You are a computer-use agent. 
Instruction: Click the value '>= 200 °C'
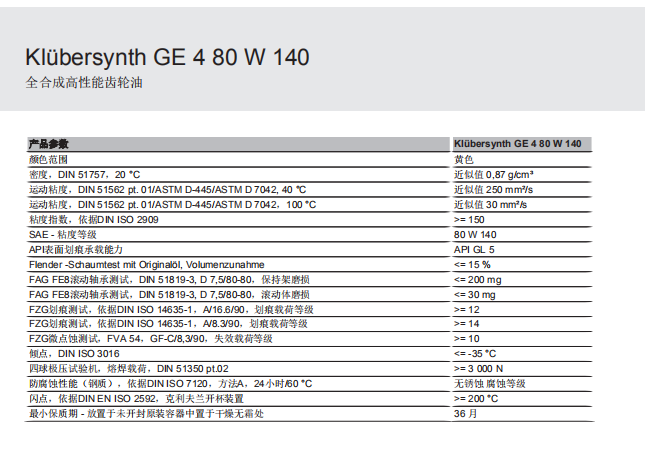pyautogui.click(x=476, y=398)
